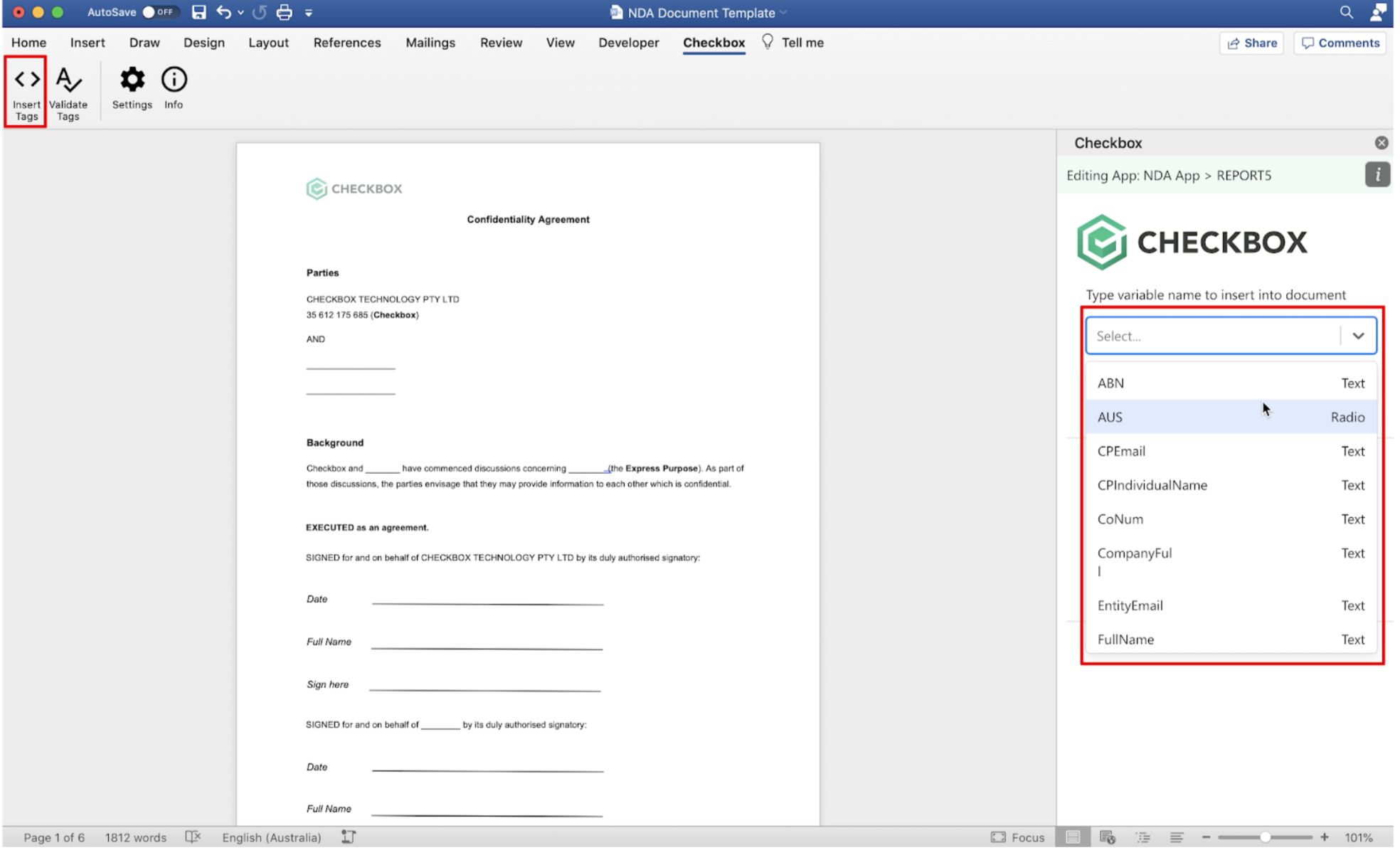Click the Share button
This screenshot has width=1400, height=855.
coord(1252,43)
